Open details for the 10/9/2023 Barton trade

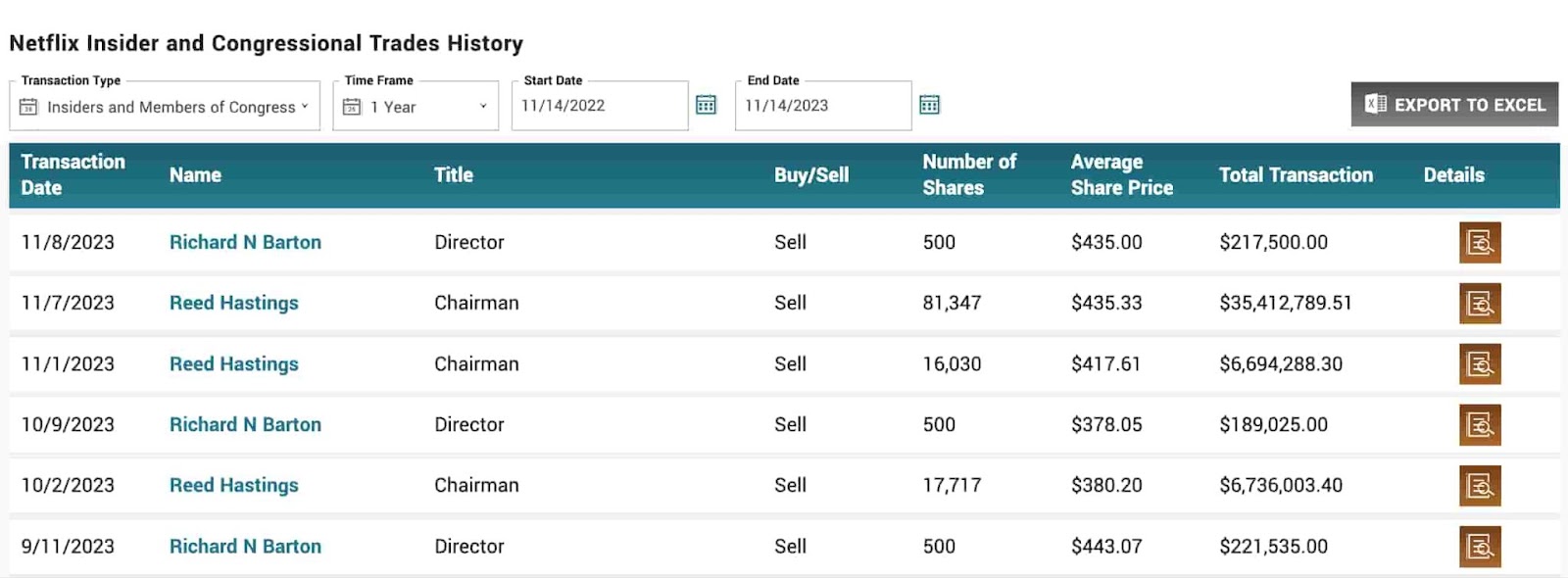coord(1480,425)
